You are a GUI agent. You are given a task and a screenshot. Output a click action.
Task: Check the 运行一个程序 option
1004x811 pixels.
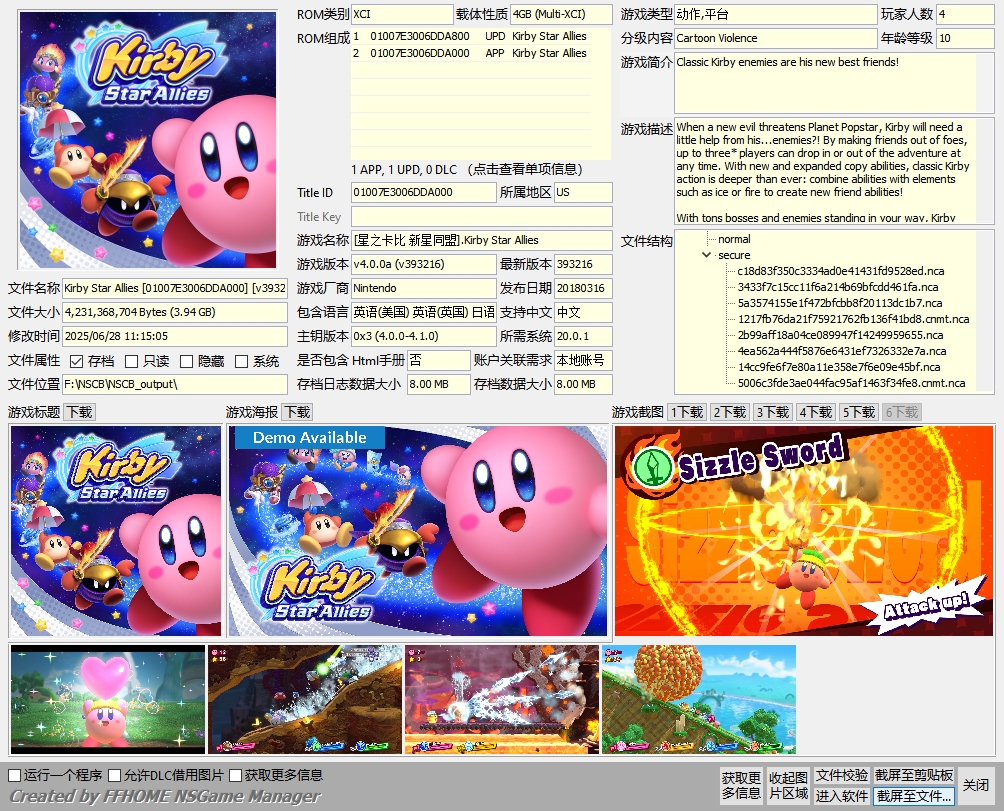15,775
